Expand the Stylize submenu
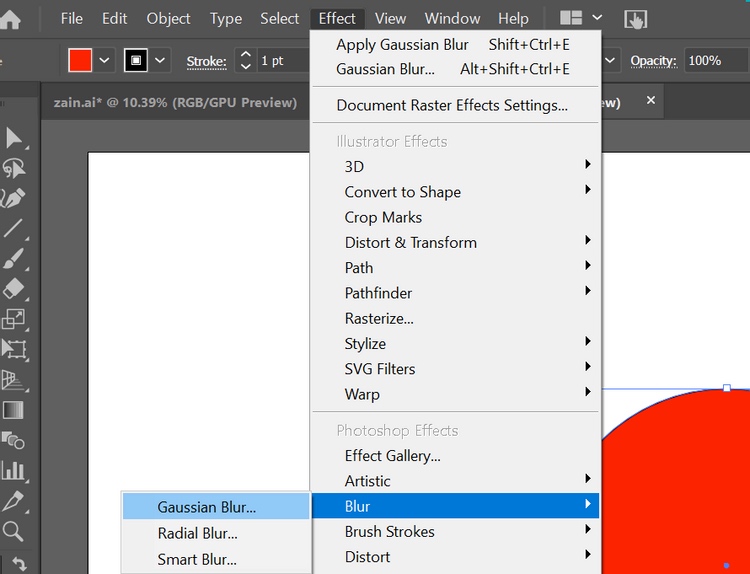 tap(455, 344)
